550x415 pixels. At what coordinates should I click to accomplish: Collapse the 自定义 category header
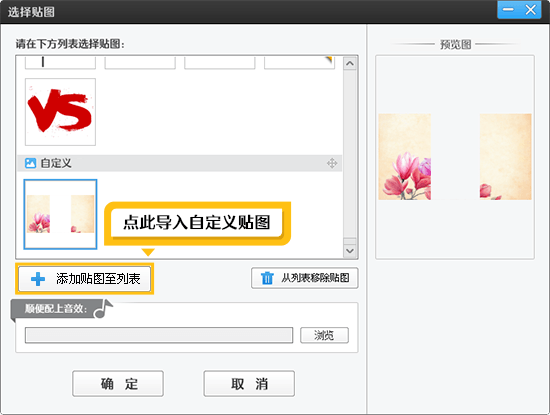pos(179,163)
